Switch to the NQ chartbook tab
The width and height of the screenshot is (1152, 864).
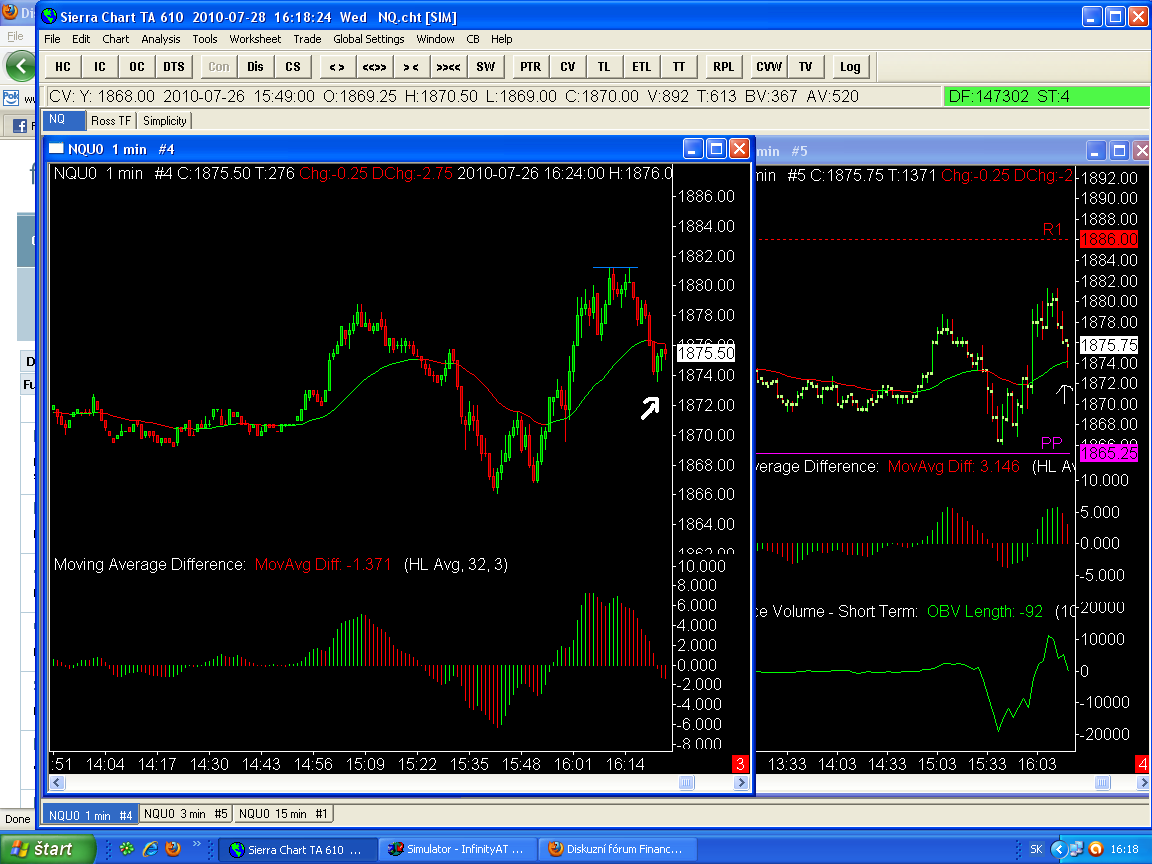[x=63, y=120]
